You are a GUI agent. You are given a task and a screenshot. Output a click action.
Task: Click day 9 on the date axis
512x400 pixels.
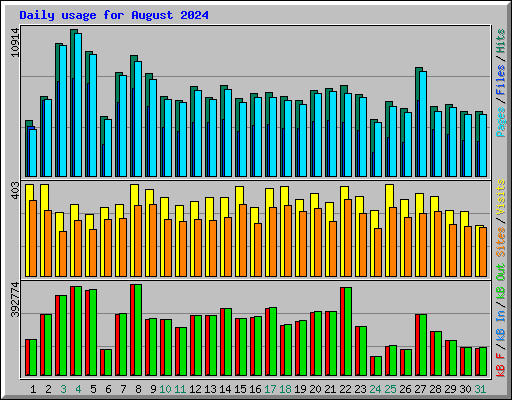point(153,389)
